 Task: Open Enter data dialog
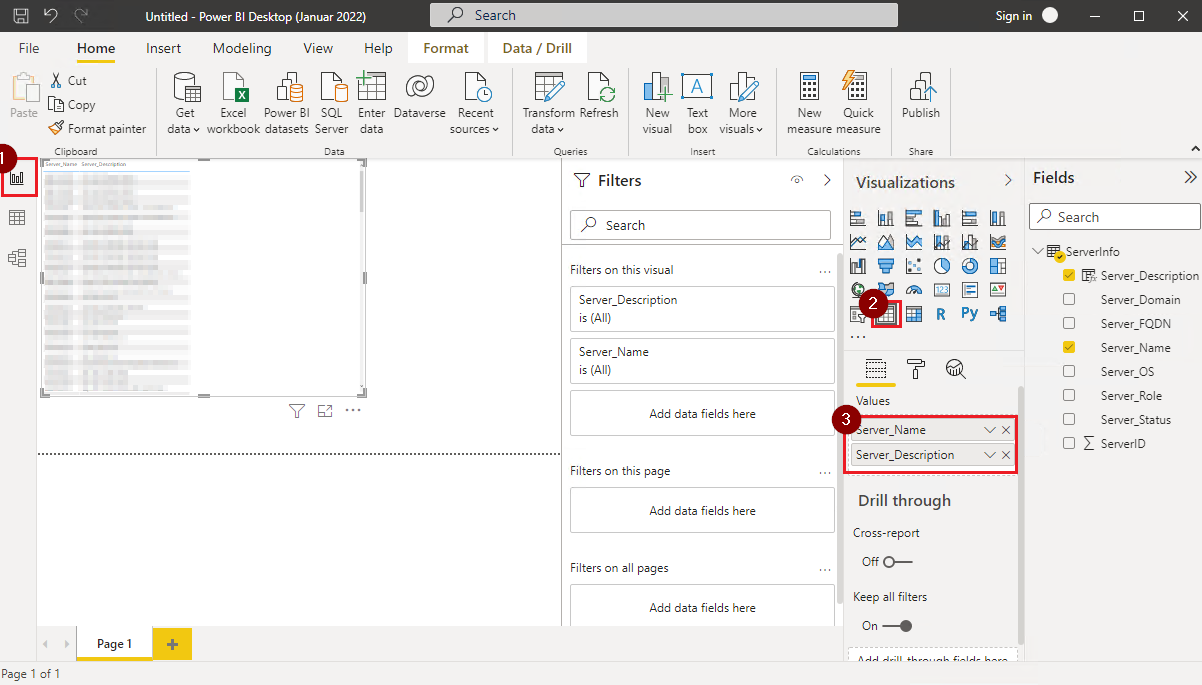point(372,103)
